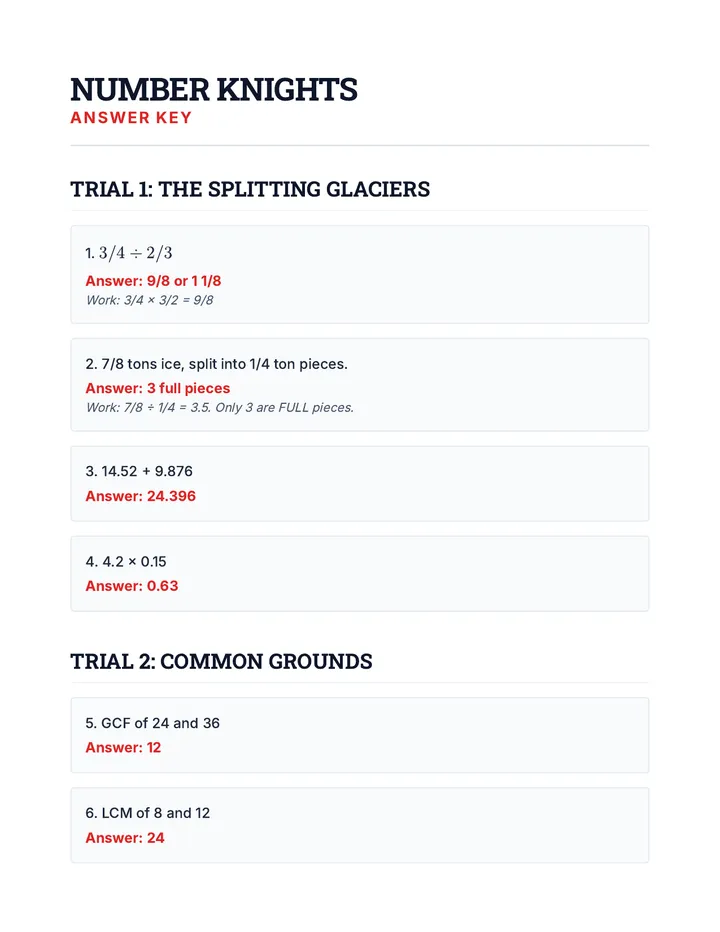
Task: Click question 5 GCF of 24 and 36
Action: pyautogui.click(x=153, y=723)
